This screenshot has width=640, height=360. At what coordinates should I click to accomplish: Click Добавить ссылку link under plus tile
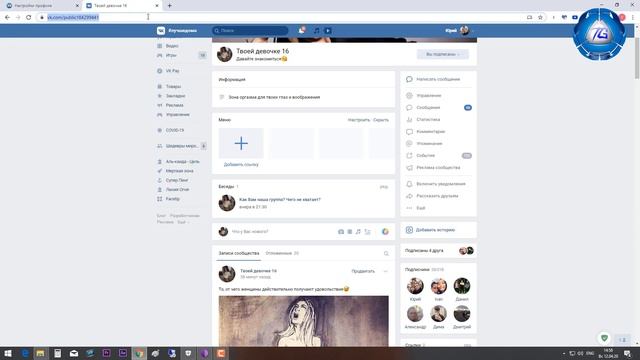click(x=241, y=164)
